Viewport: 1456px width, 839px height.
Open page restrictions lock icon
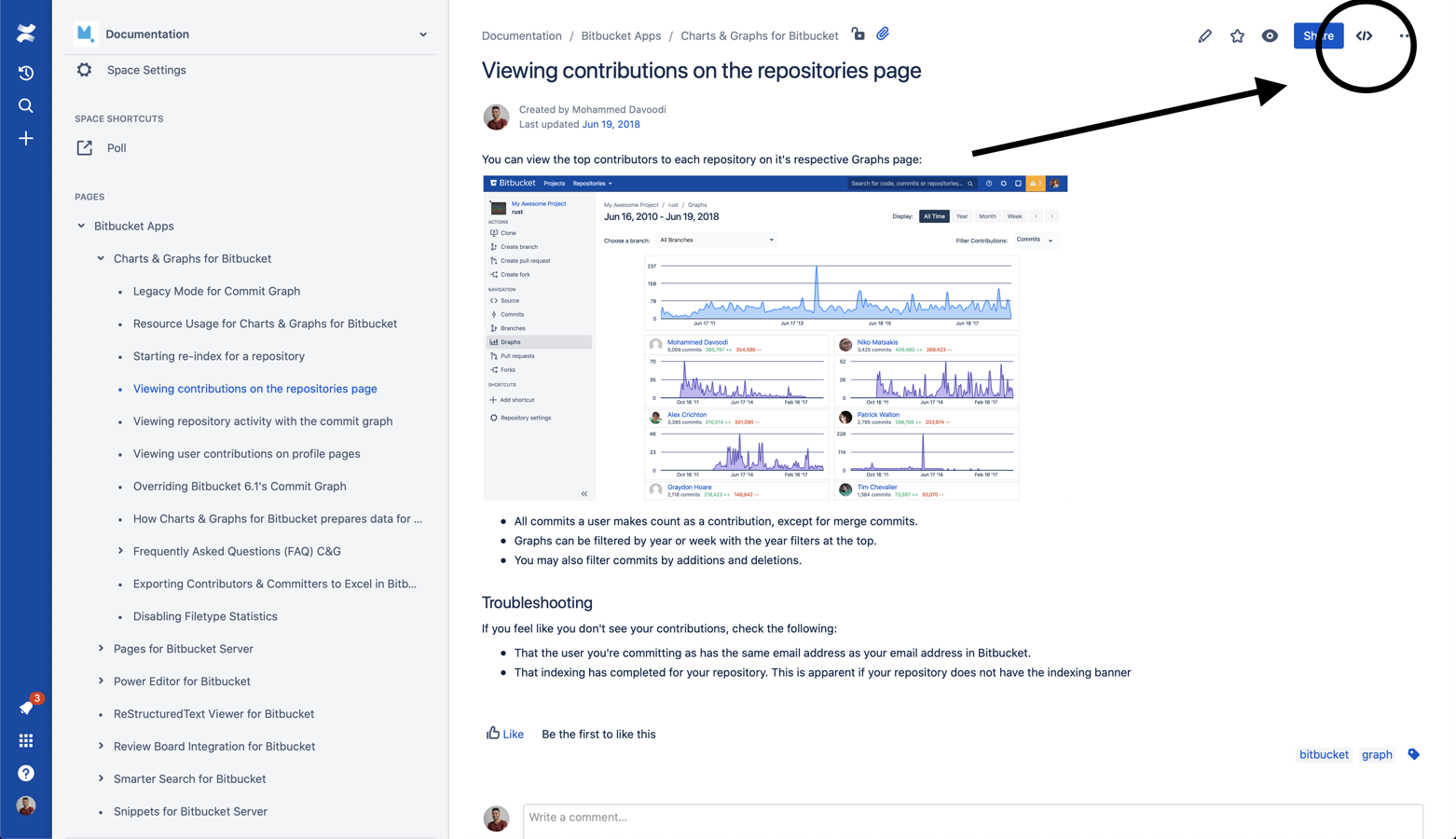858,34
